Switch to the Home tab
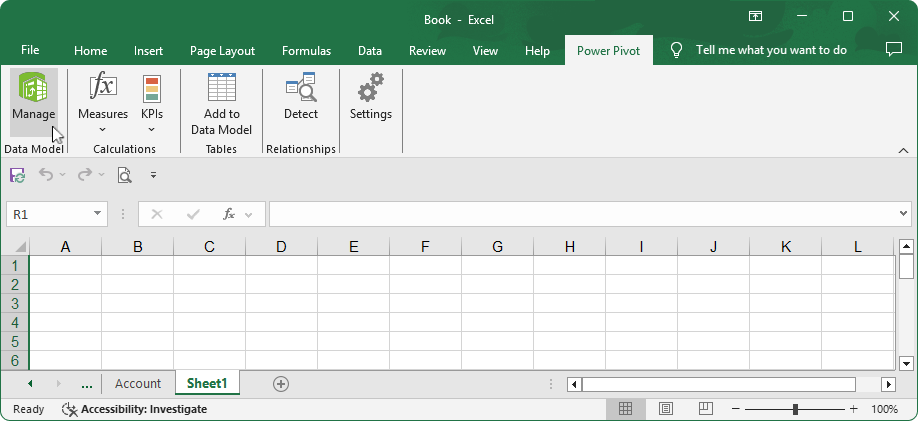 (x=90, y=51)
